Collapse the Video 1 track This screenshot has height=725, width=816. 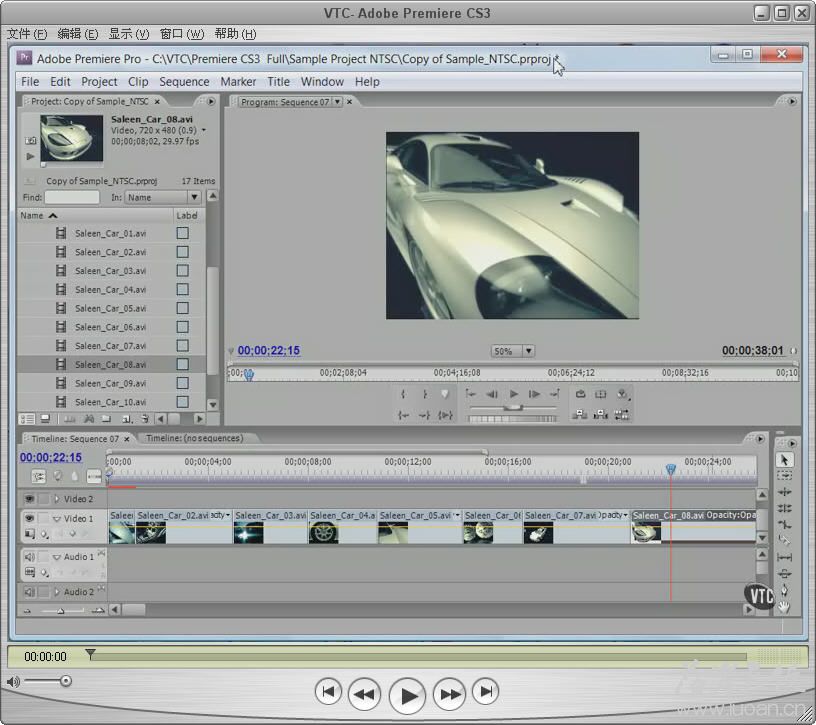tap(57, 518)
